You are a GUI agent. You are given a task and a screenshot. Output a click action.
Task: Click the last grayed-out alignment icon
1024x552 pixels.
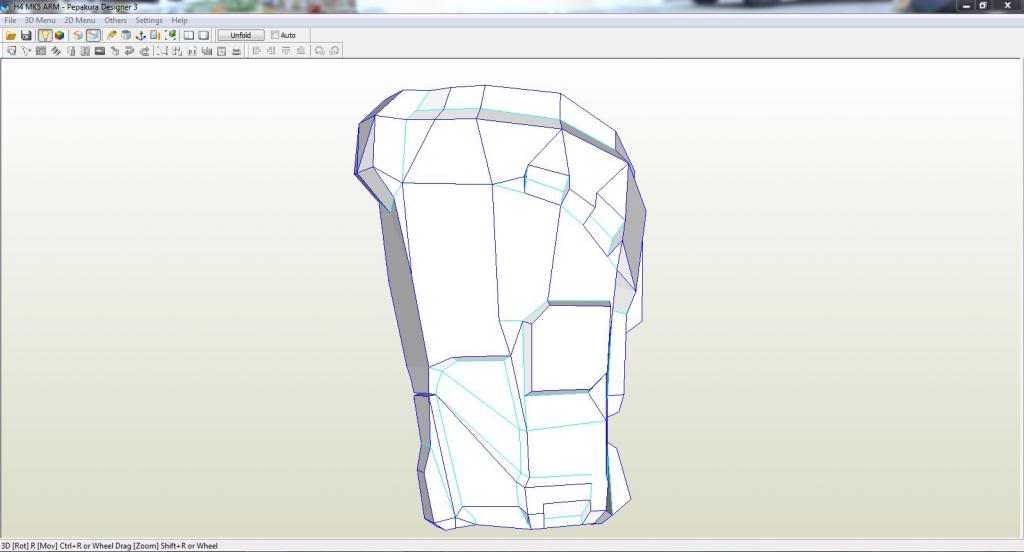300,51
